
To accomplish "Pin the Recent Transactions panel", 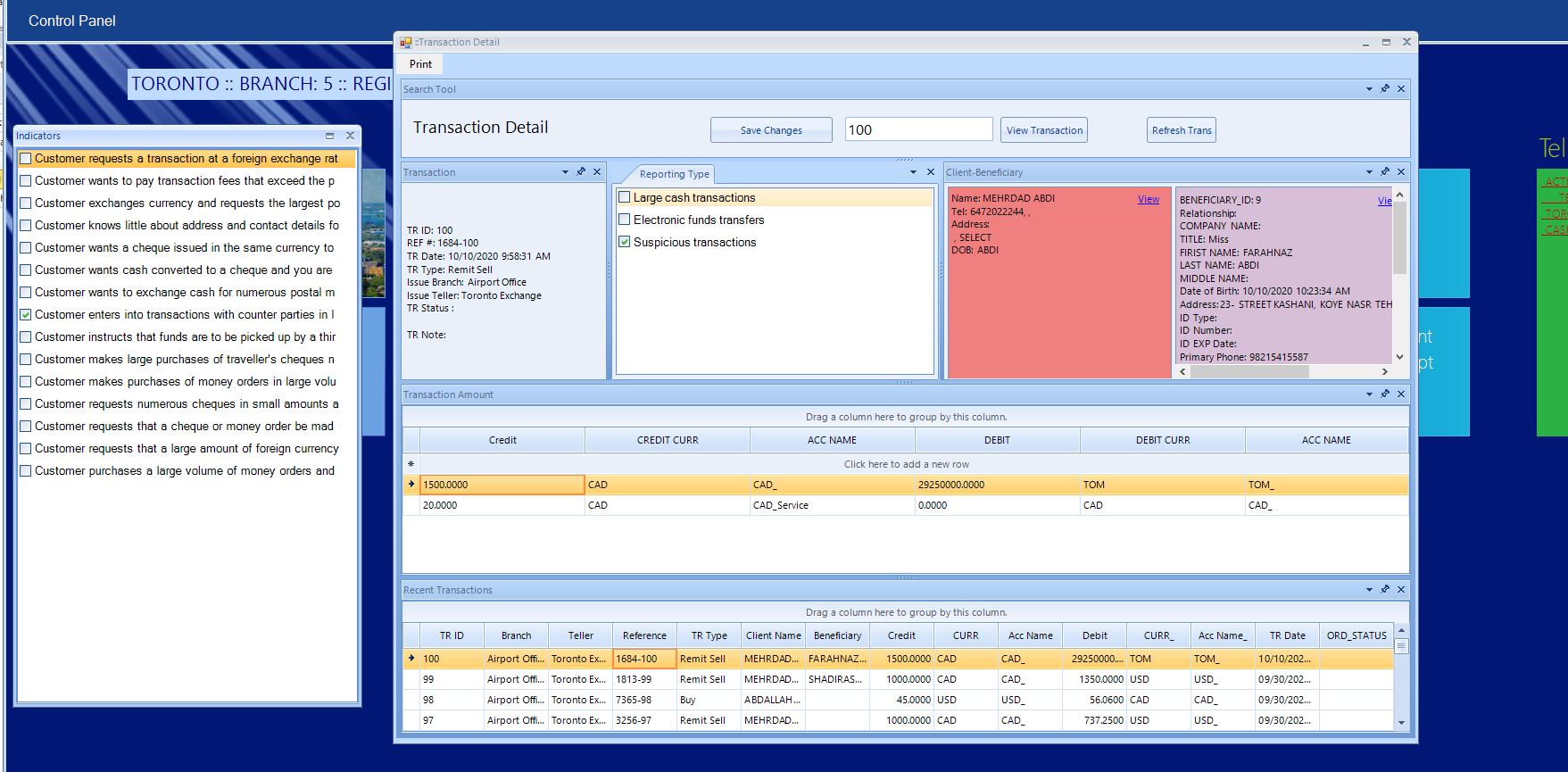I will [1385, 589].
